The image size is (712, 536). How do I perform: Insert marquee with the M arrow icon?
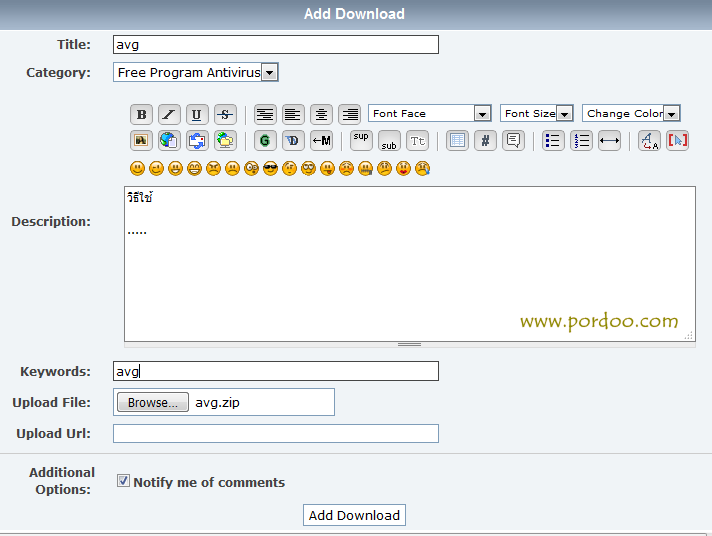[x=321, y=140]
